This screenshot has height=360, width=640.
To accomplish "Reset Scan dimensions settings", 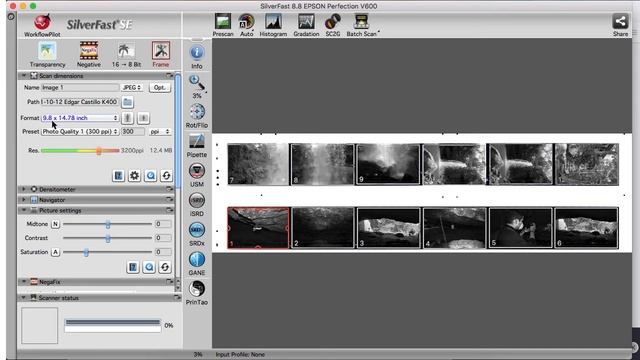I will pos(166,176).
